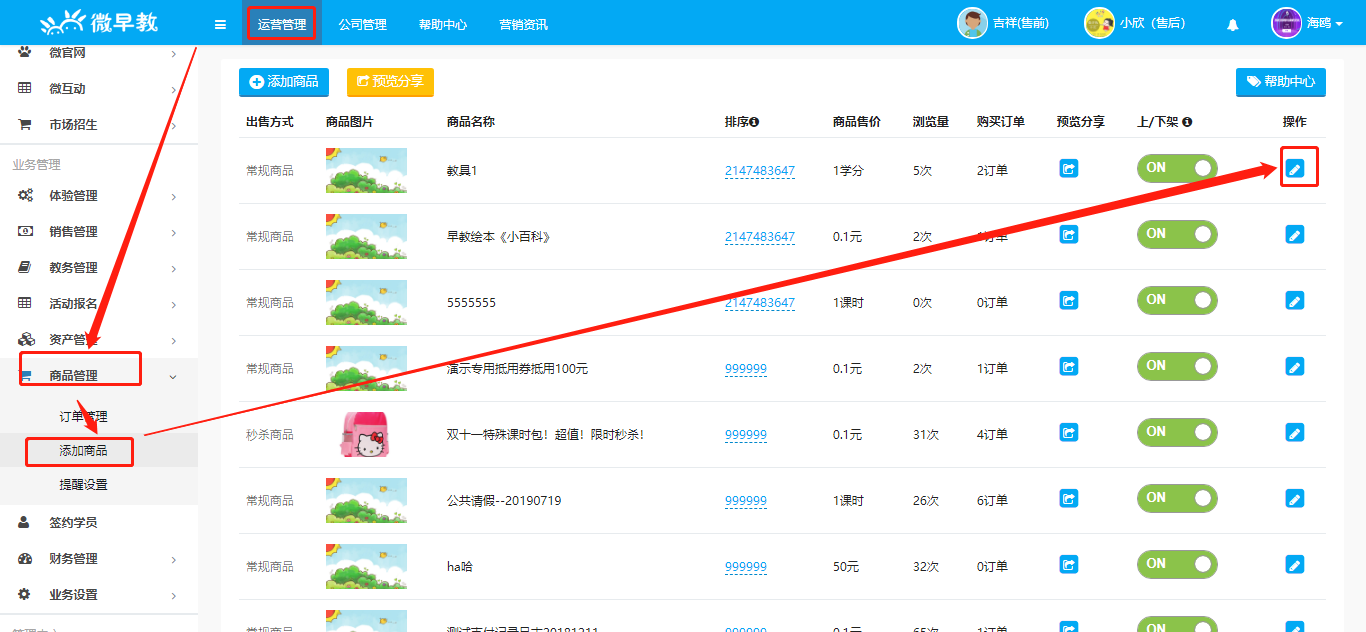
Task: Click the hamburger menu icon
Action: point(220,24)
